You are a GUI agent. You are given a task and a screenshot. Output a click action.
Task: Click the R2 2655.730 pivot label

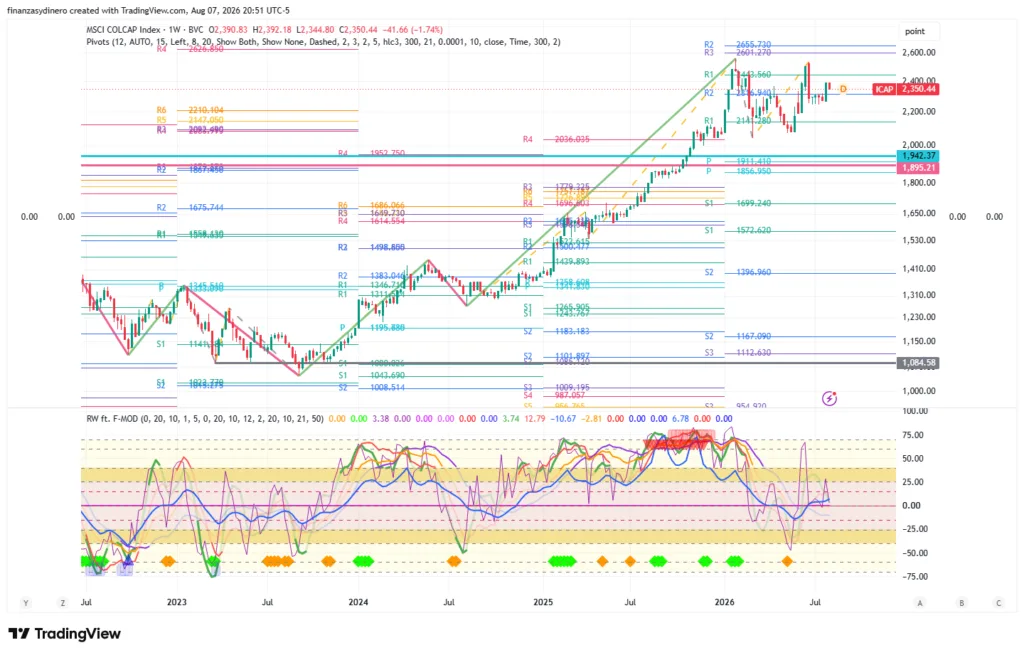click(738, 45)
